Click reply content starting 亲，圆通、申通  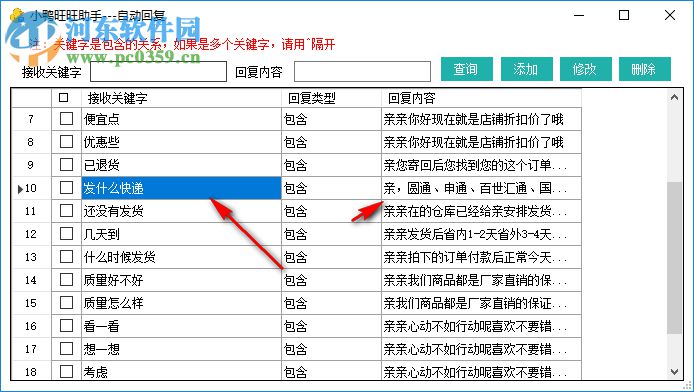coord(482,188)
